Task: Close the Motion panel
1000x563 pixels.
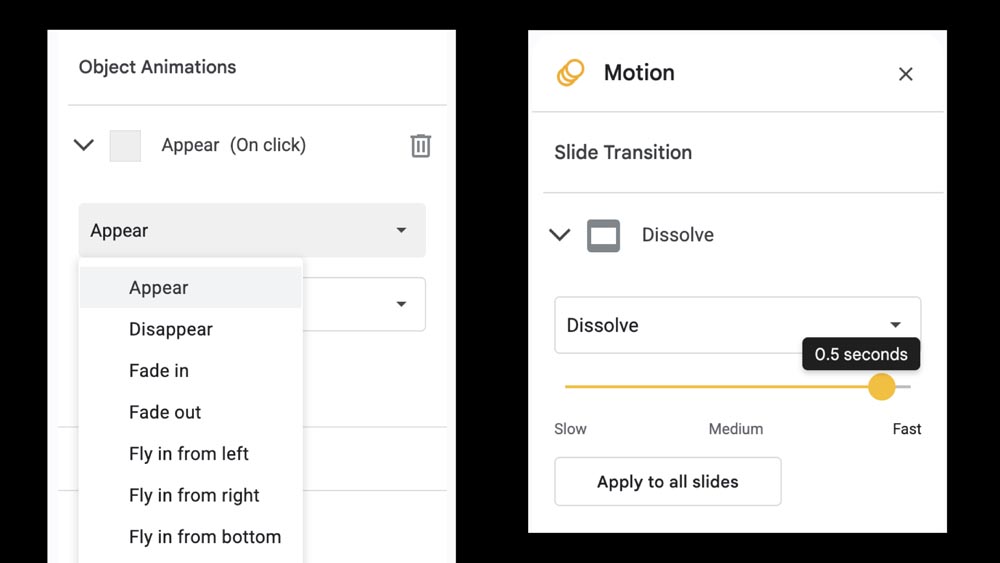Action: click(x=906, y=74)
